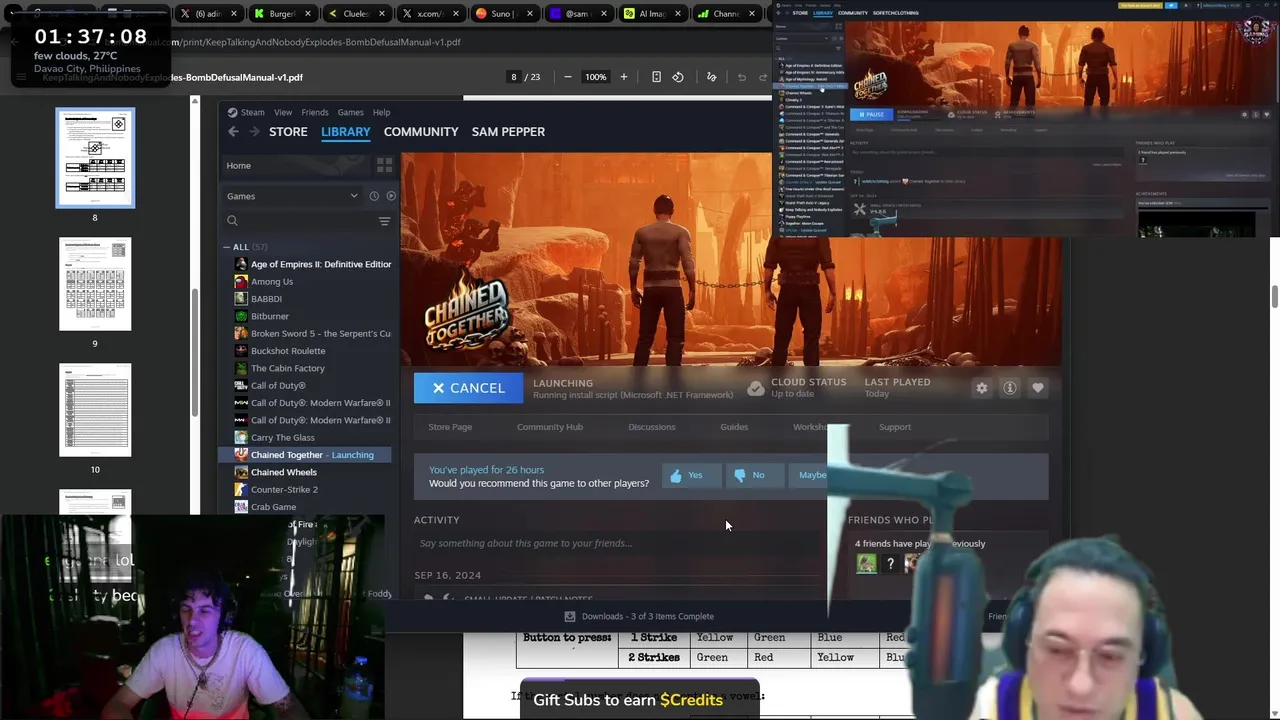Close the Suno browser tab
Screen dimensions: 1280x720
tap(530, 14)
